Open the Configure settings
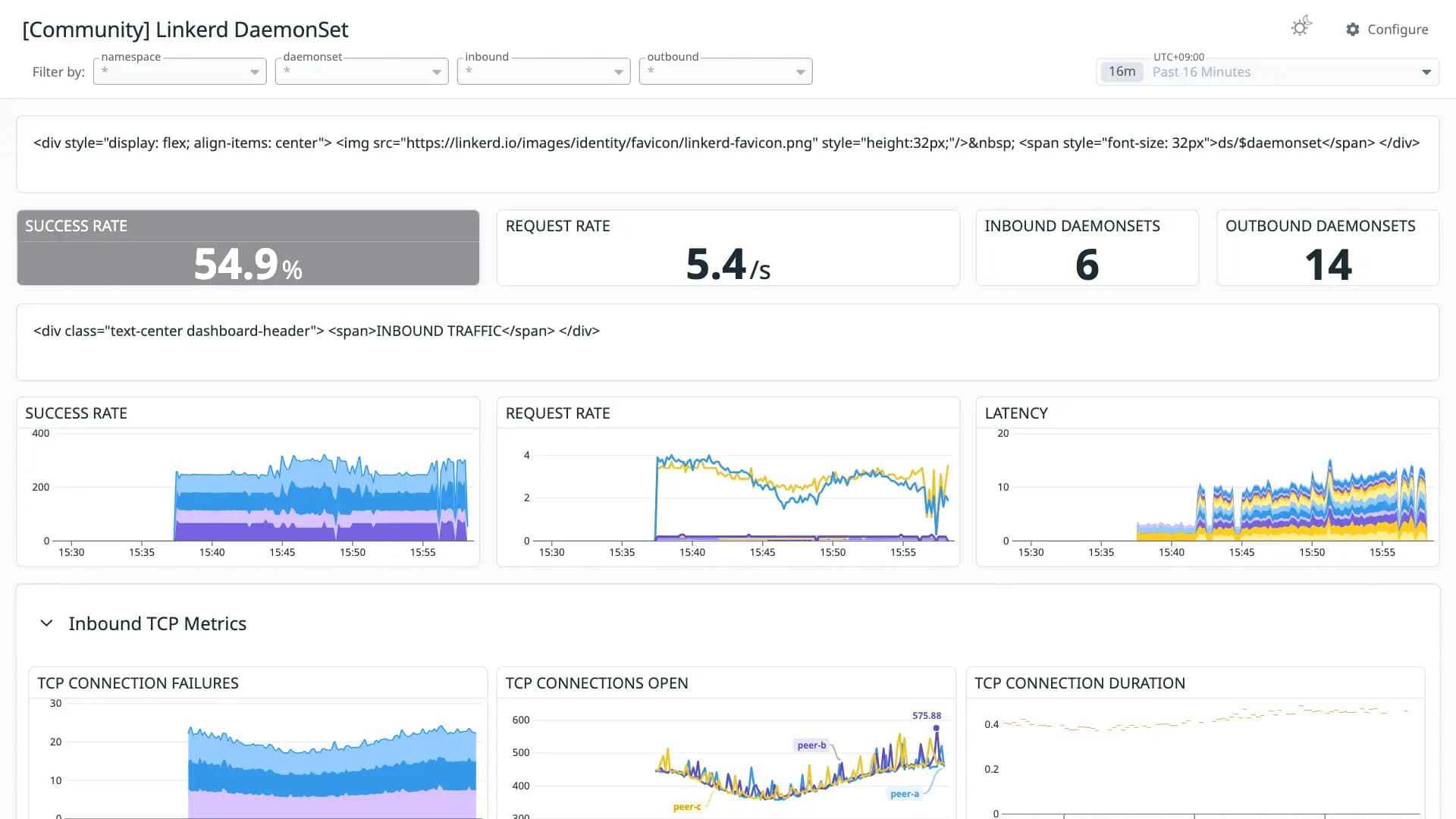 (x=1387, y=30)
